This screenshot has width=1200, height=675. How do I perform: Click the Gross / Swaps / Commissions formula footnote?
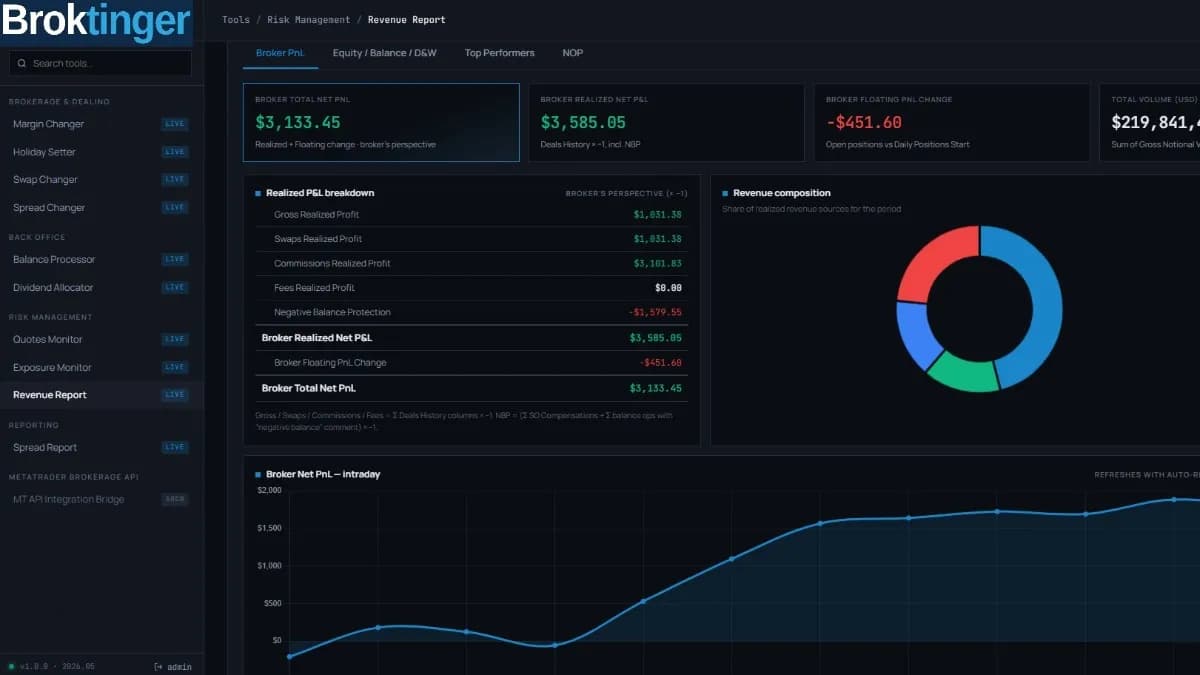[466, 421]
